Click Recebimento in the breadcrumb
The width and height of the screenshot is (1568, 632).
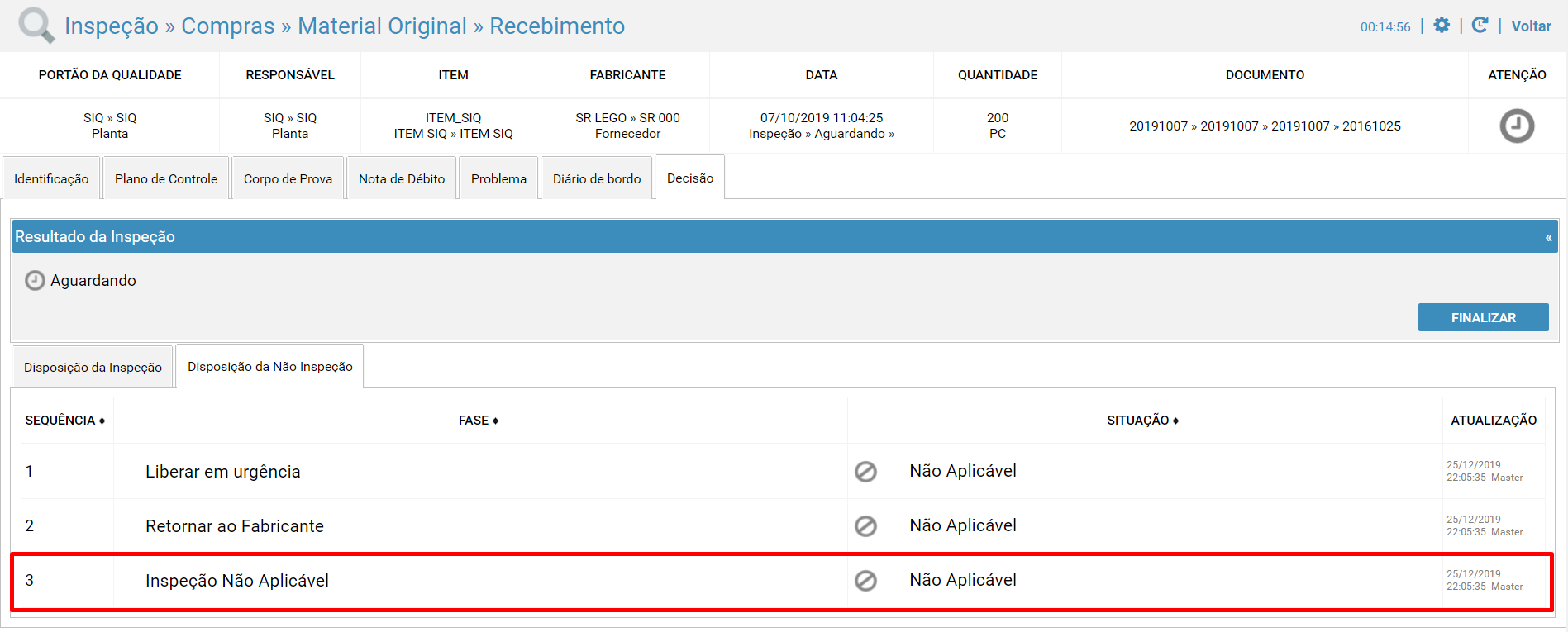click(x=557, y=26)
